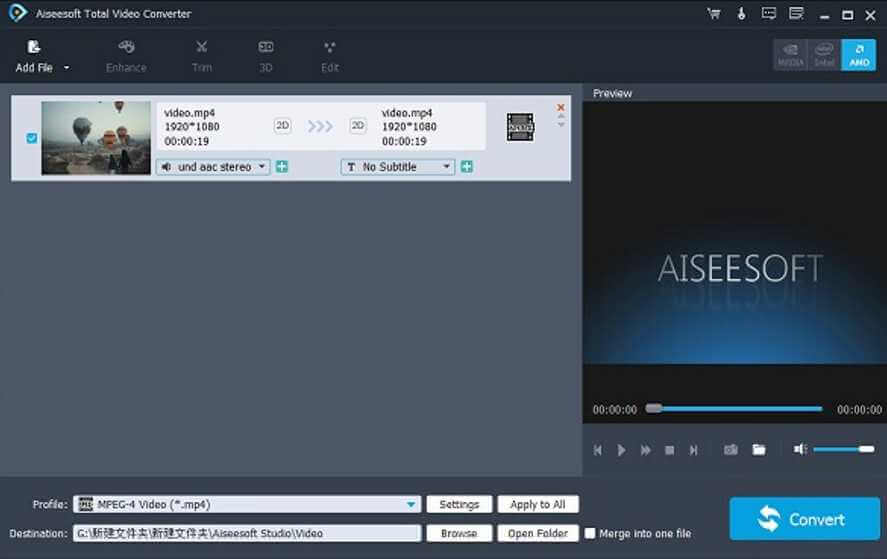Fast forward the preview
Viewport: 887px width, 559px height.
click(x=645, y=450)
